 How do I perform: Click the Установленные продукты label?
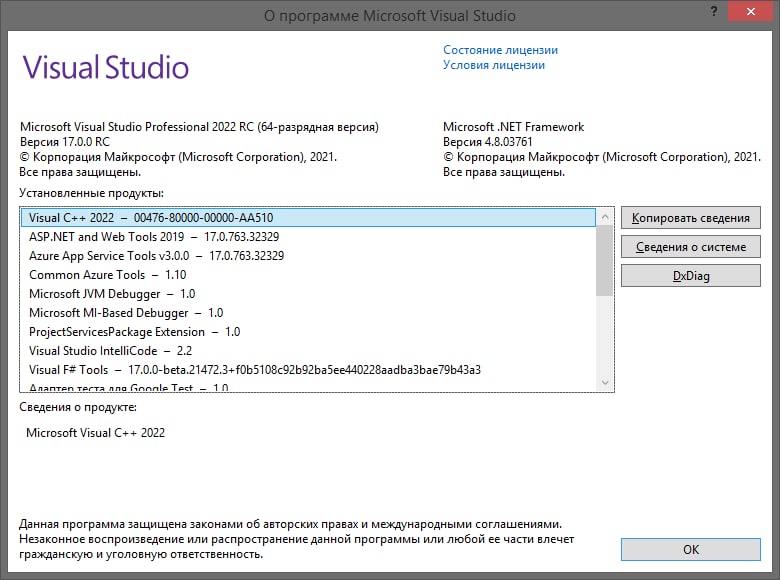click(92, 193)
